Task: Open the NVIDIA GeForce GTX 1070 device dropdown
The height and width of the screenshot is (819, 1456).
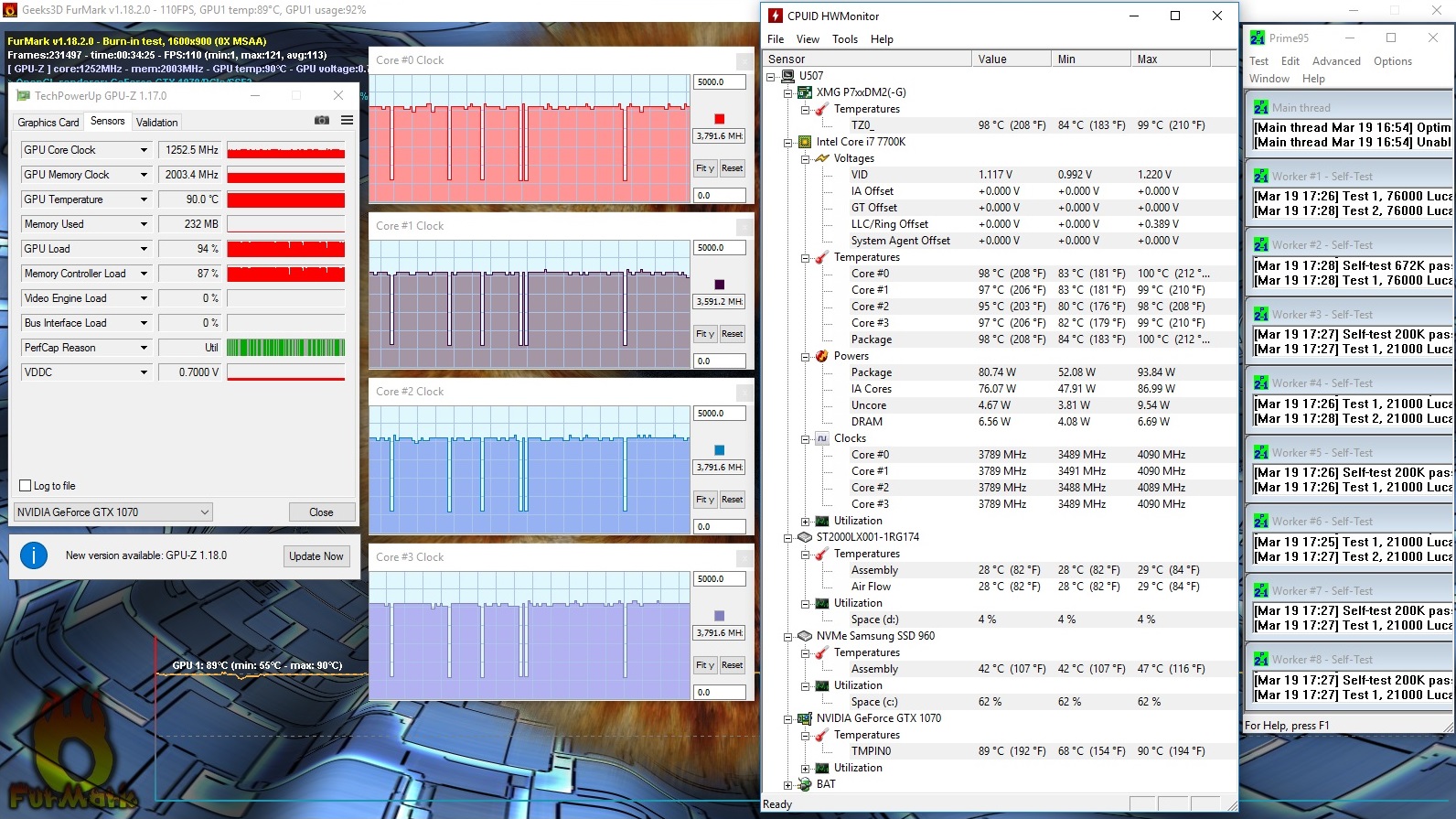Action: click(x=205, y=512)
